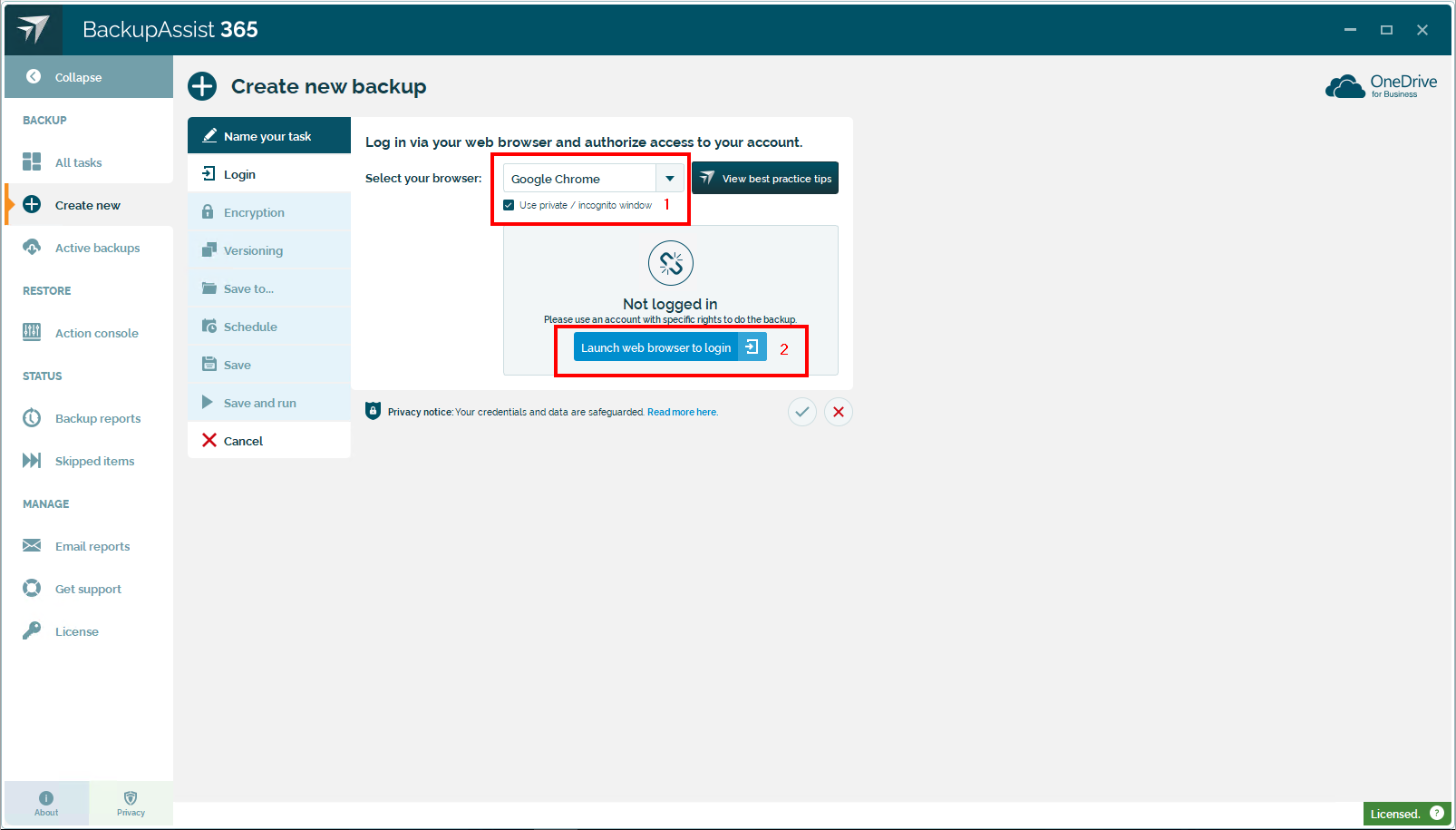Click the red X Cancel icon

pyautogui.click(x=209, y=440)
